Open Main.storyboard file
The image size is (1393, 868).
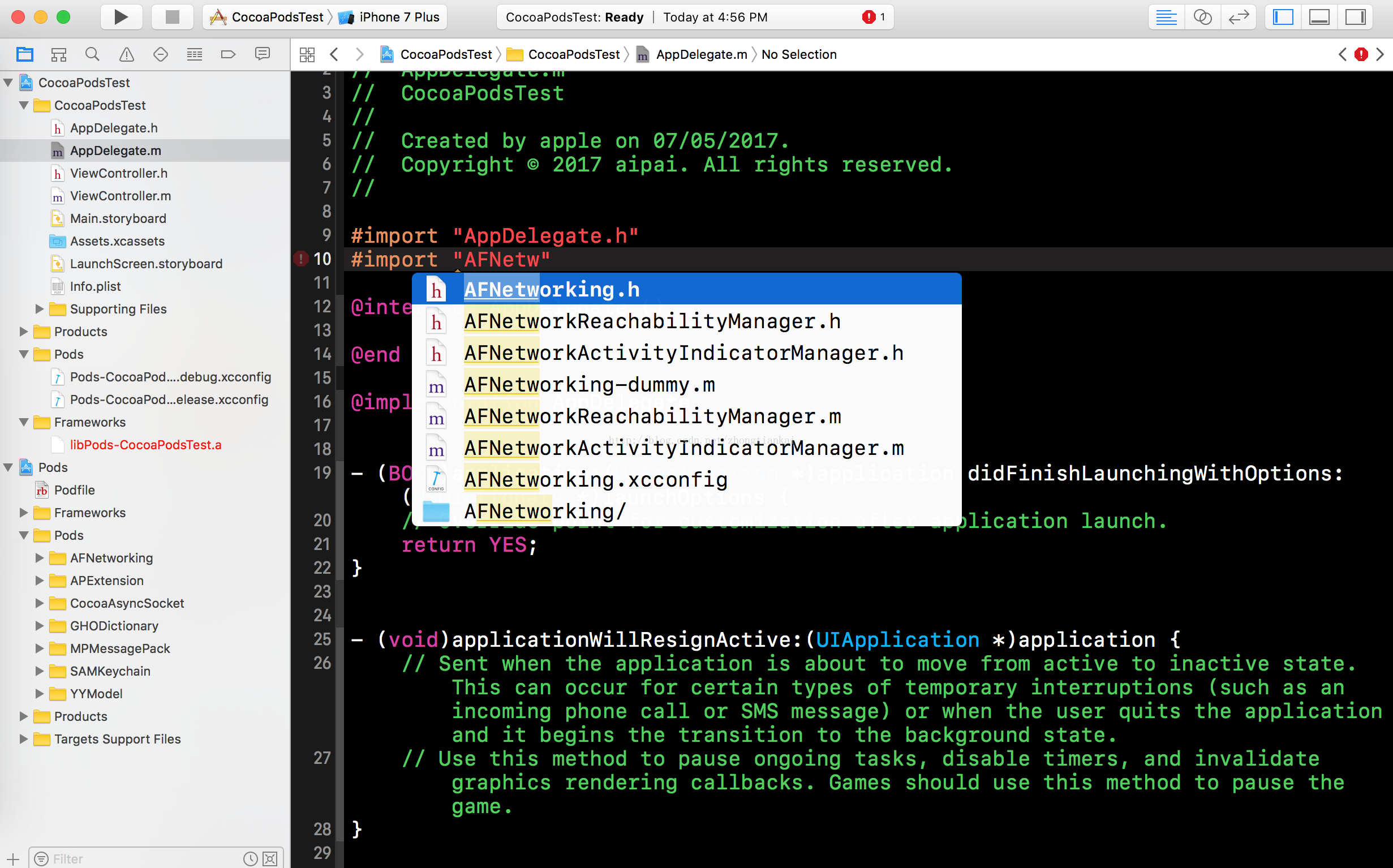(145, 219)
